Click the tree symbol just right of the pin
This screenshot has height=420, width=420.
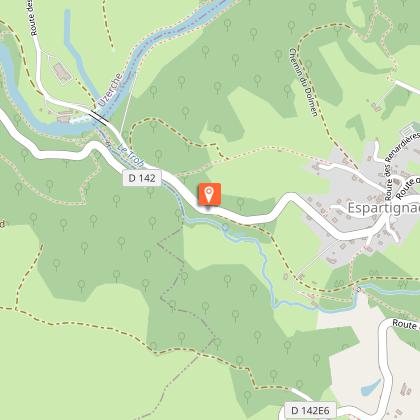(x=240, y=203)
